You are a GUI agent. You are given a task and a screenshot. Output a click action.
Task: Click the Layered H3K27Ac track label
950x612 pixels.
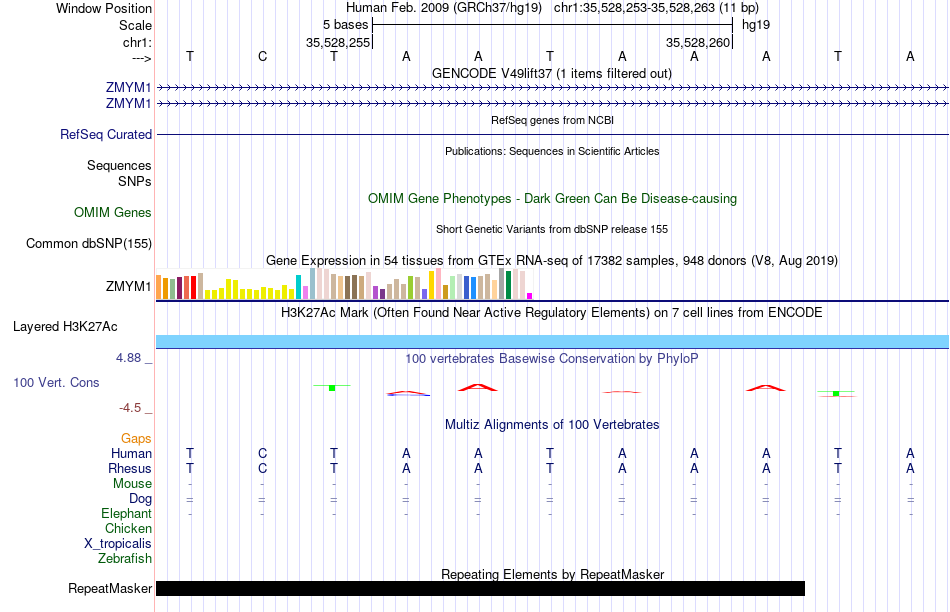click(x=65, y=326)
